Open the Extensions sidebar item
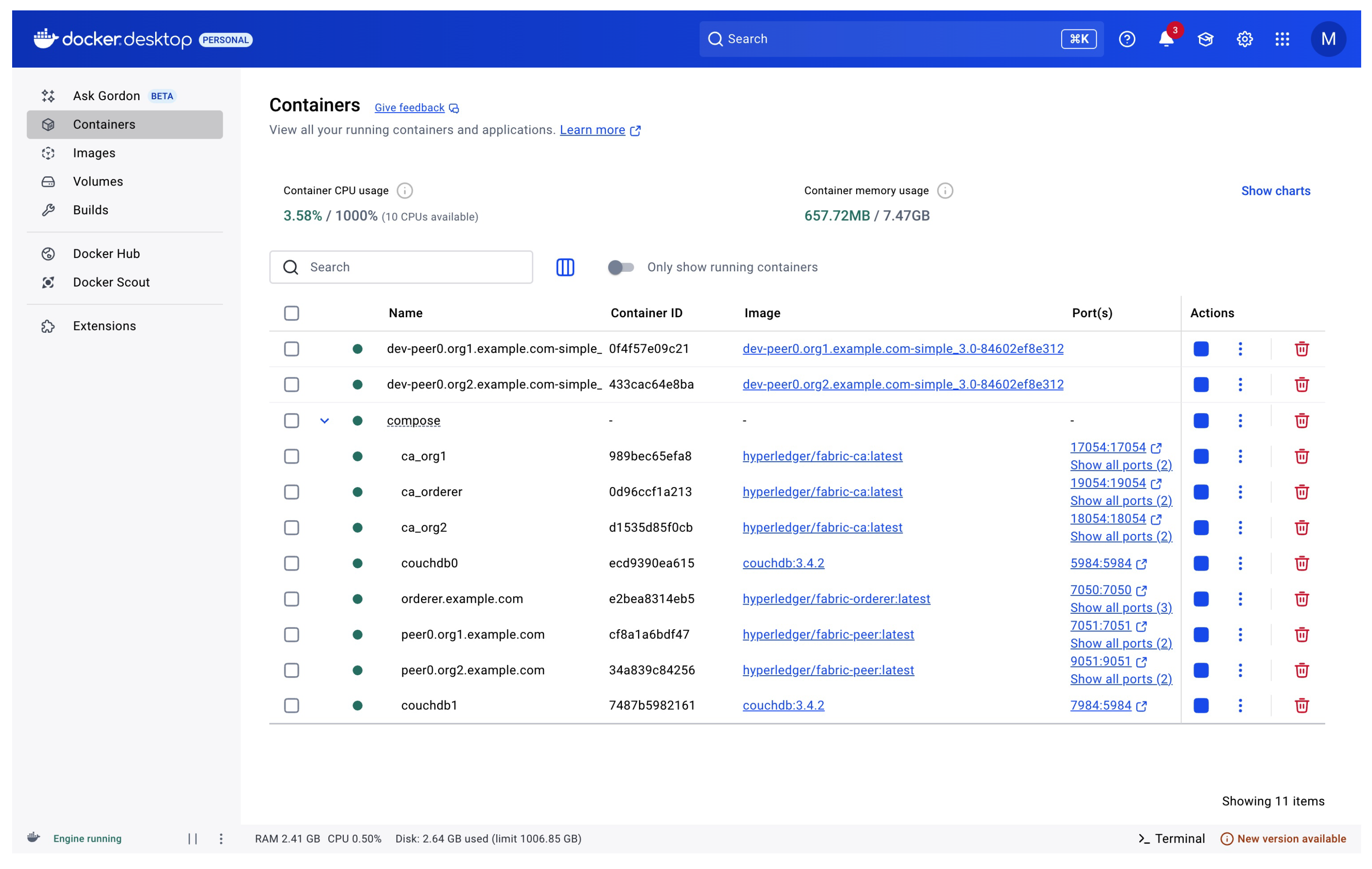This screenshot has height=869, width=1372. (124, 326)
